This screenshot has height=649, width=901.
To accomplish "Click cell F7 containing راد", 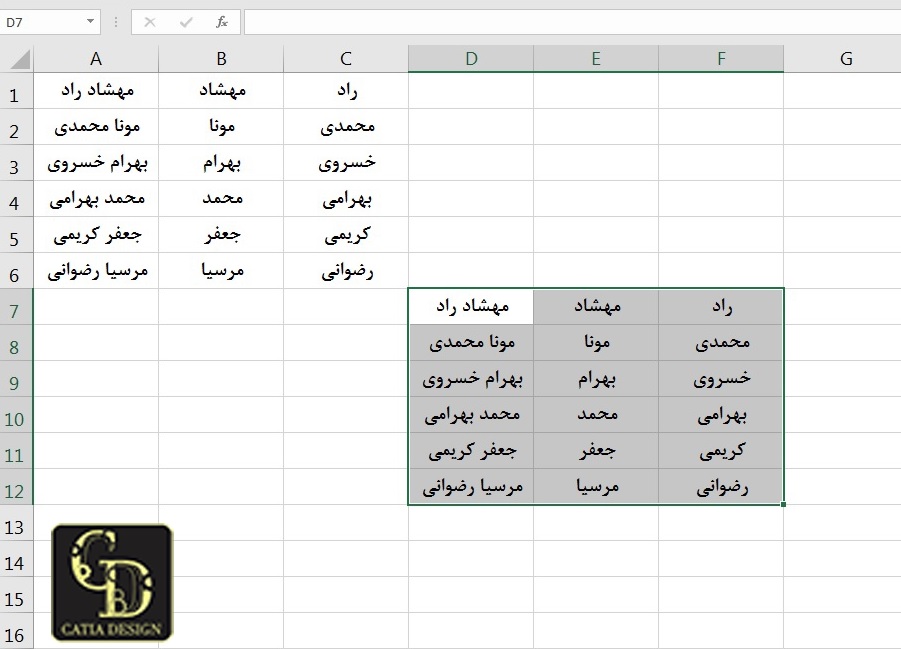I will point(721,307).
